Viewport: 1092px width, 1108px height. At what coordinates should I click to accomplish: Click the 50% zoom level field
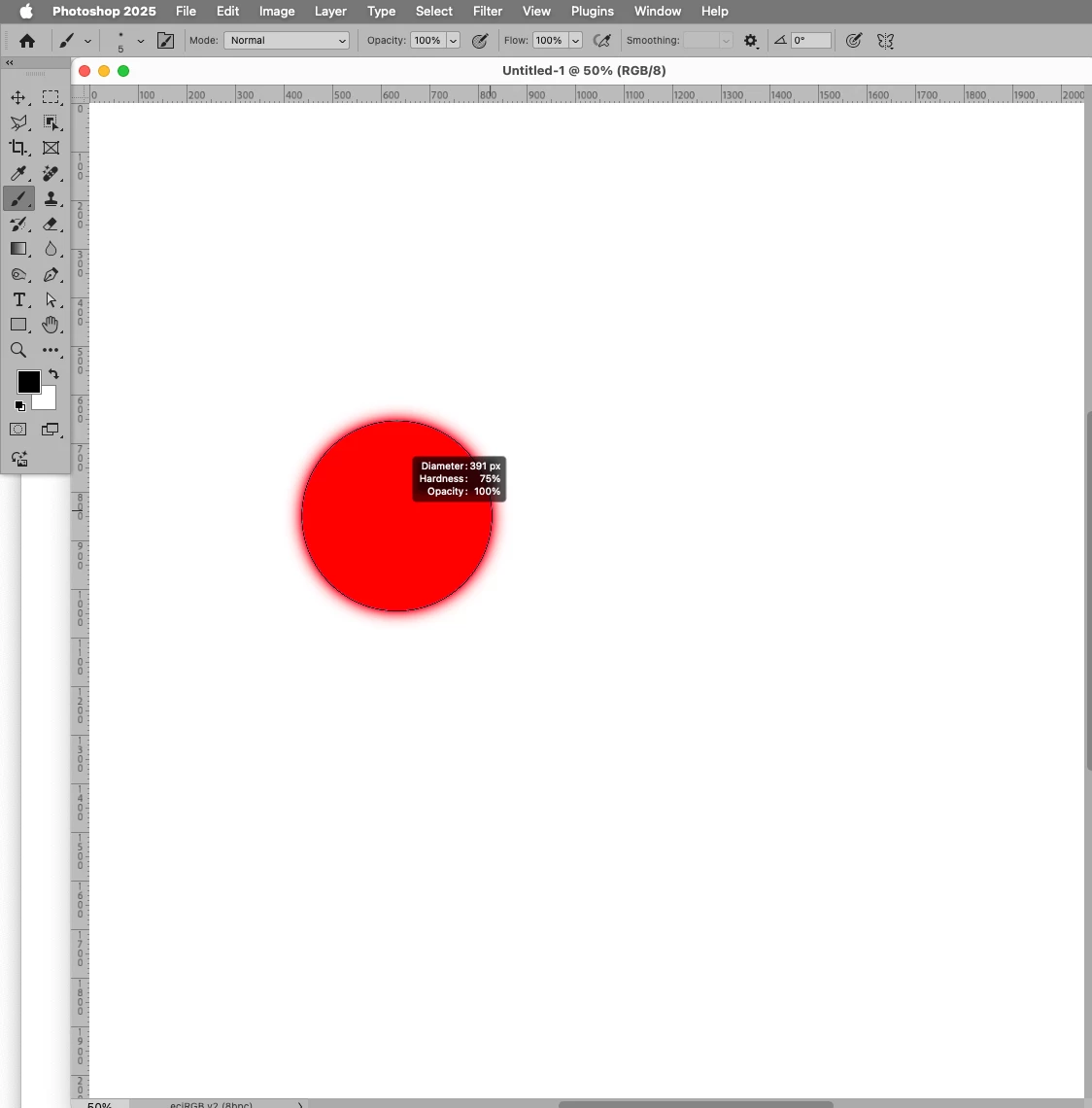(x=100, y=1104)
